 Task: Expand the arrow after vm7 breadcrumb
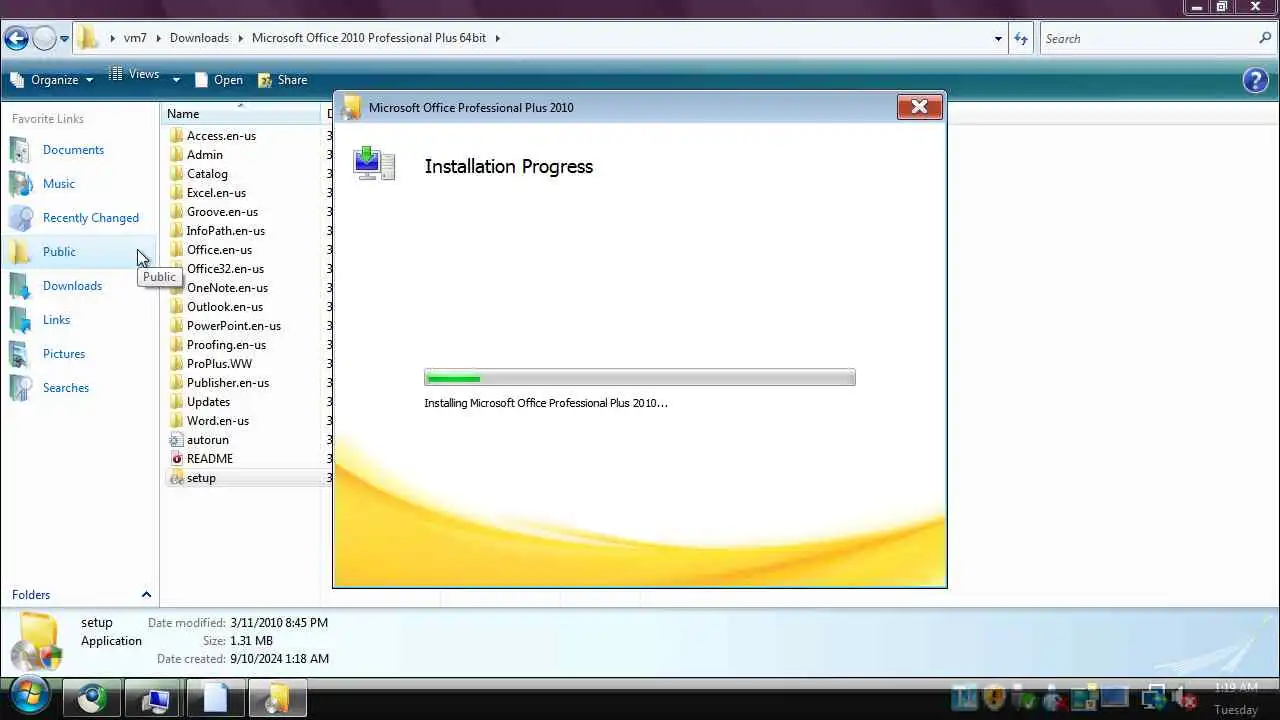click(x=158, y=38)
